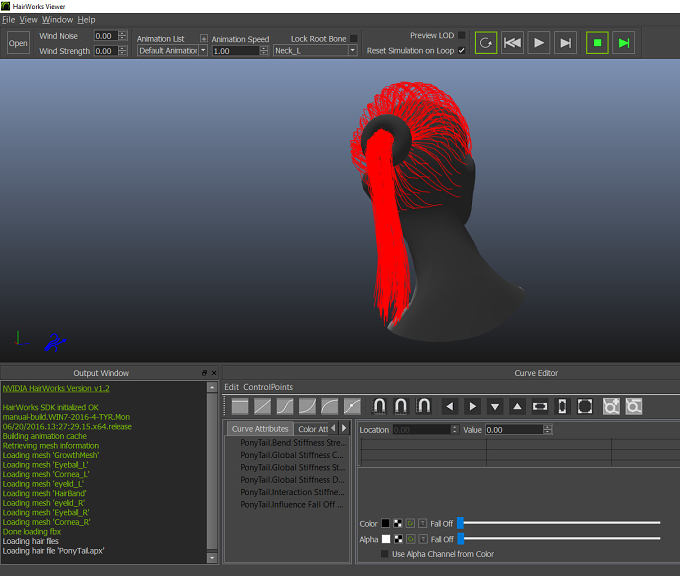680x576 pixels.
Task: Select the ease-out curve preset
Action: tap(330, 406)
